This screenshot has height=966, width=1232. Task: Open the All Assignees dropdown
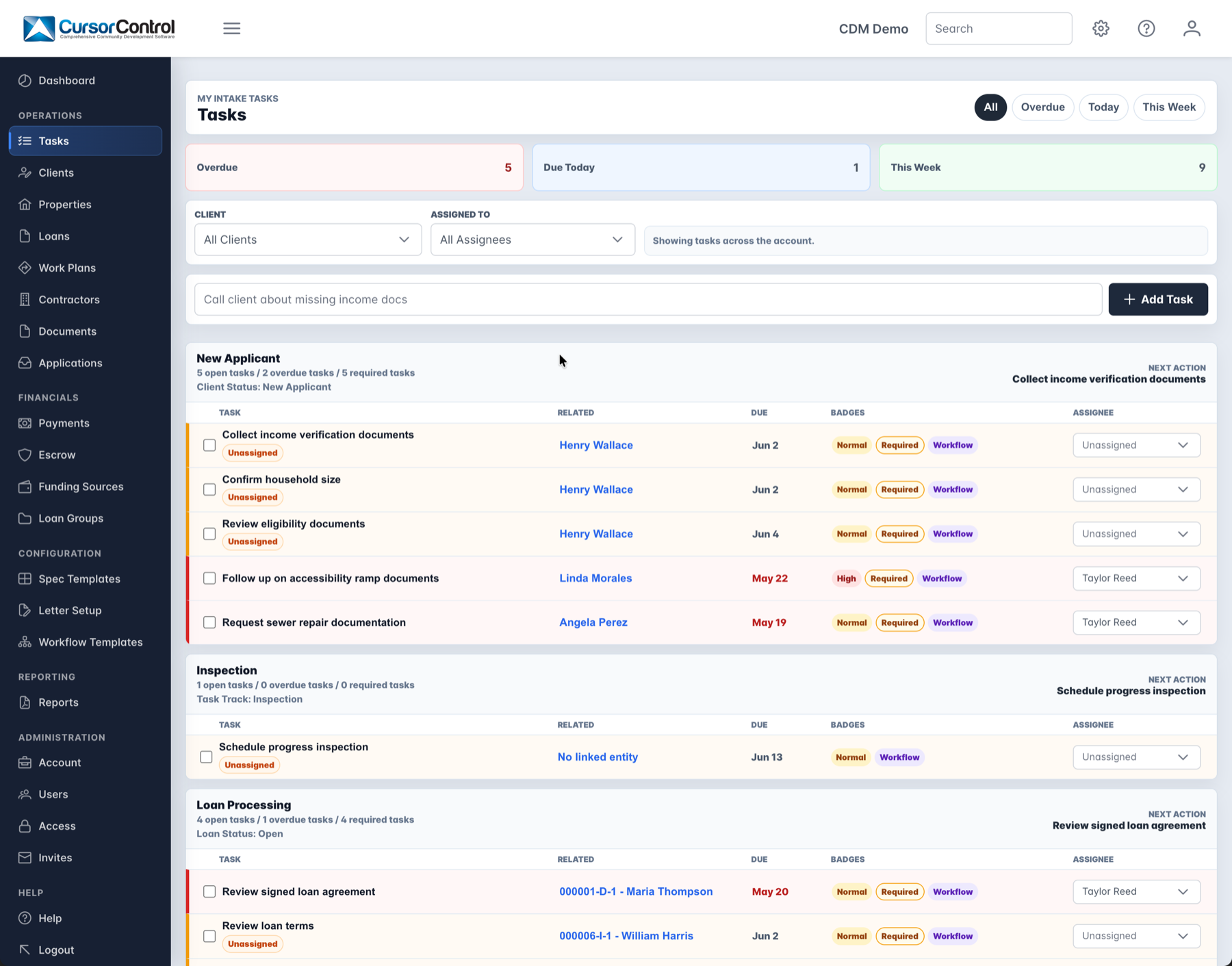[532, 240]
